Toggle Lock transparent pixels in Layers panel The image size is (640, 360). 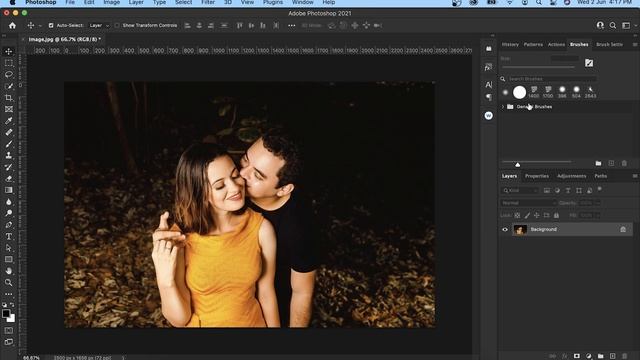coord(517,215)
